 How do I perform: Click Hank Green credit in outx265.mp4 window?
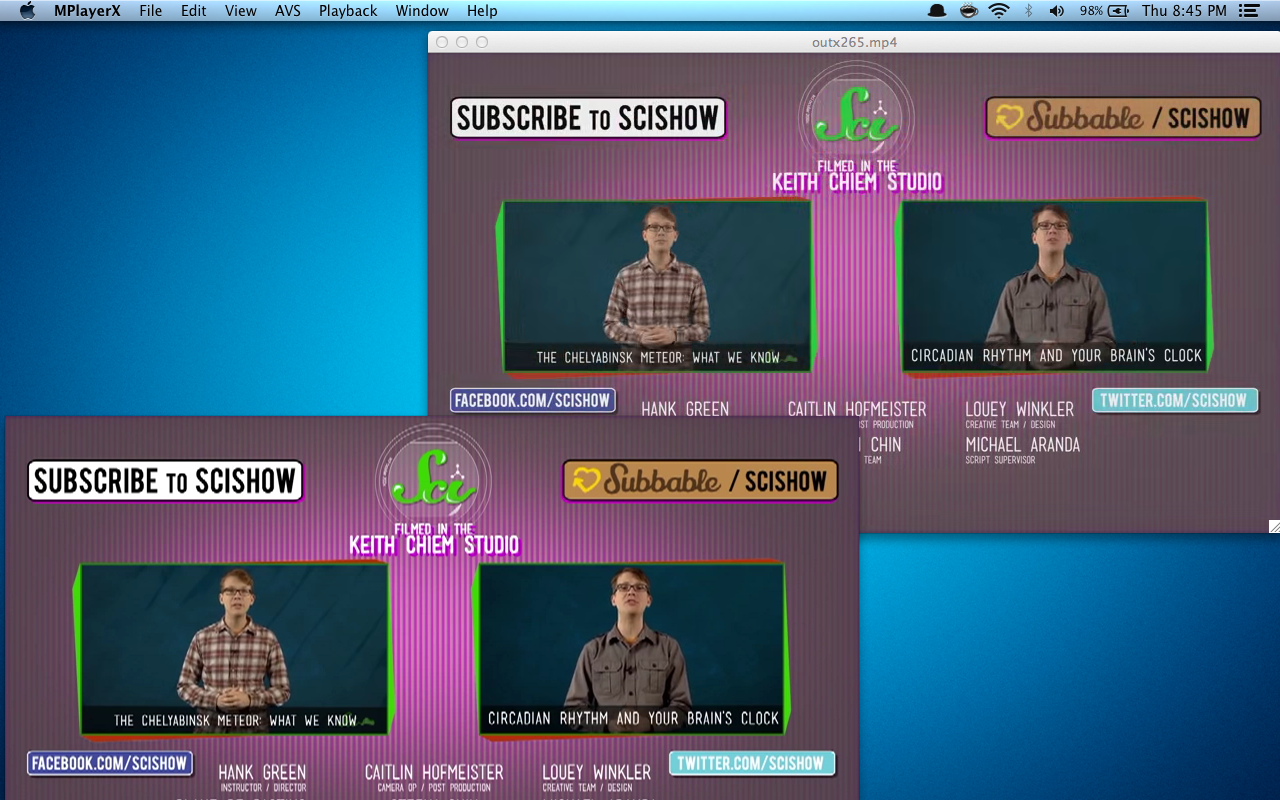click(x=685, y=409)
